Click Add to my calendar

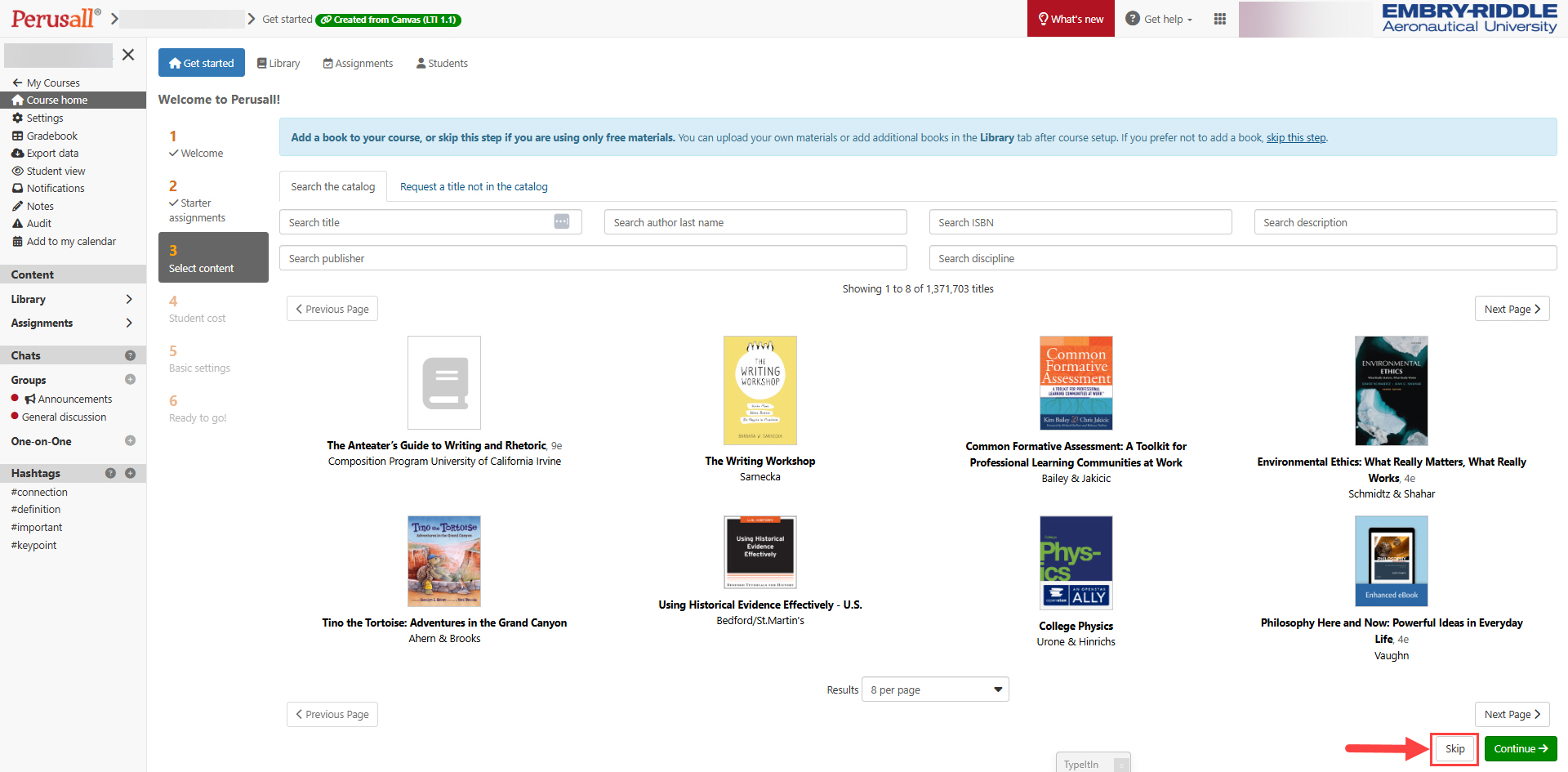(x=64, y=241)
